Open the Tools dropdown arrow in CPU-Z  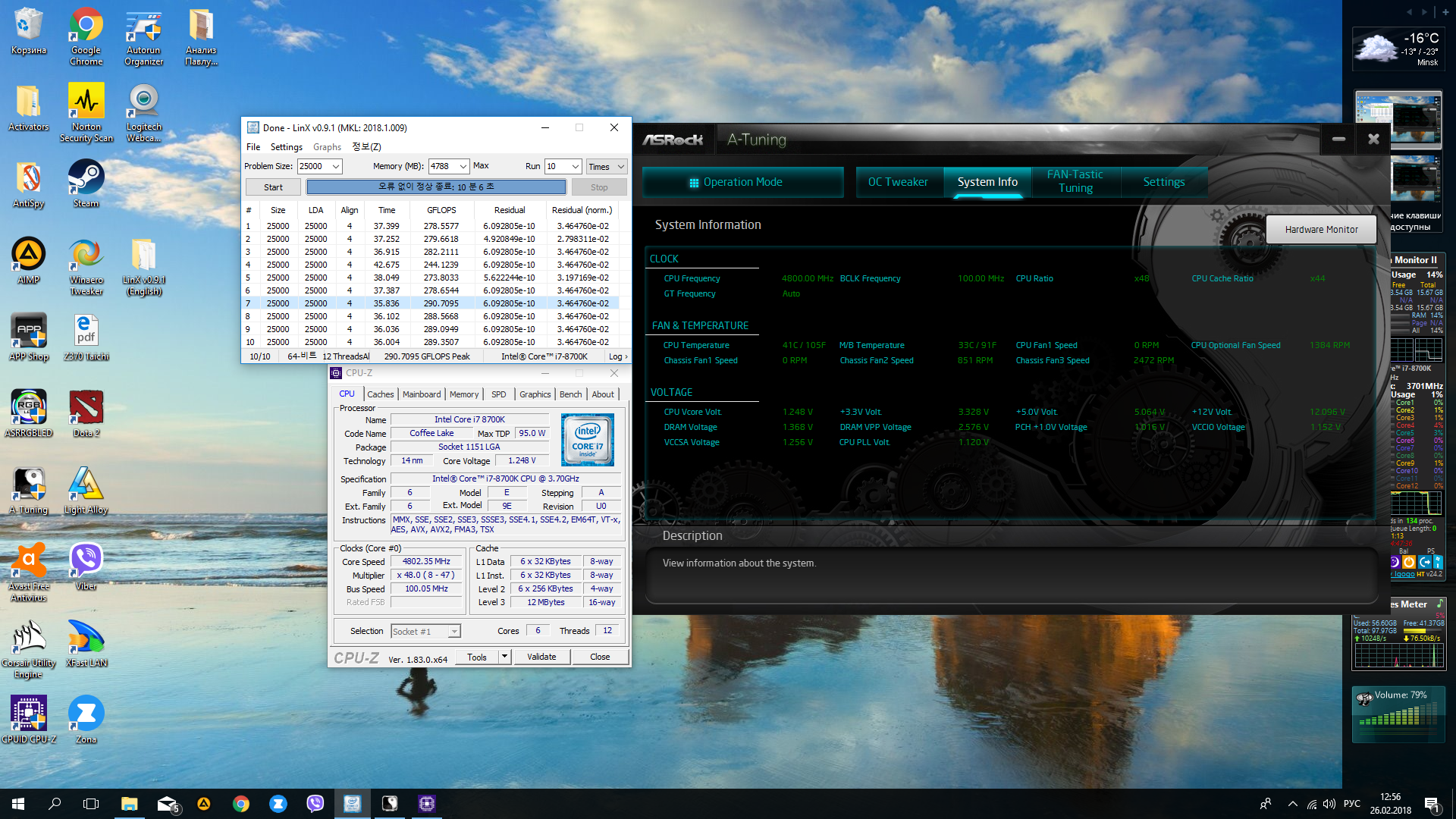coord(504,657)
